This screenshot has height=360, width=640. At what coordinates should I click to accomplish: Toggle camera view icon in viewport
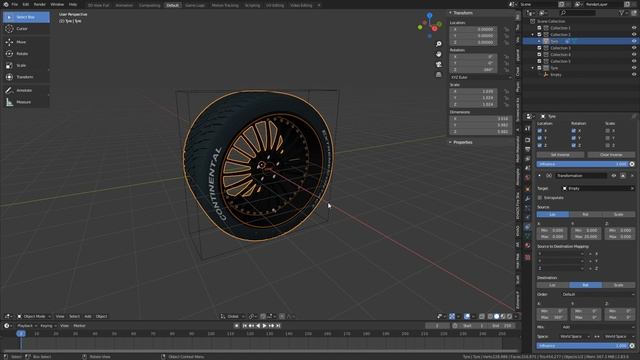(x=439, y=64)
